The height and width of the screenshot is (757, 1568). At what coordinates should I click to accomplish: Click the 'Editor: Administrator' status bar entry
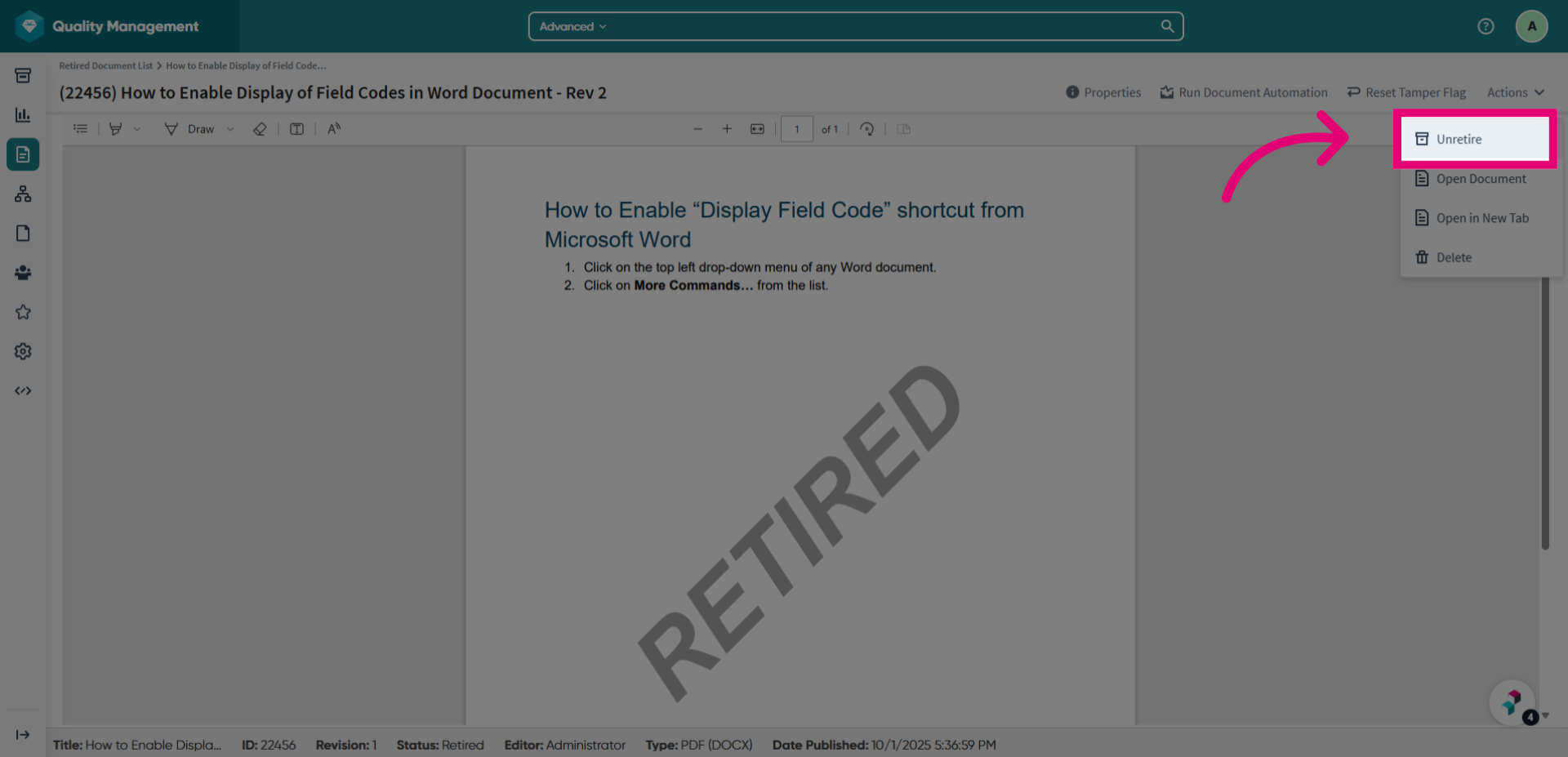[565, 745]
